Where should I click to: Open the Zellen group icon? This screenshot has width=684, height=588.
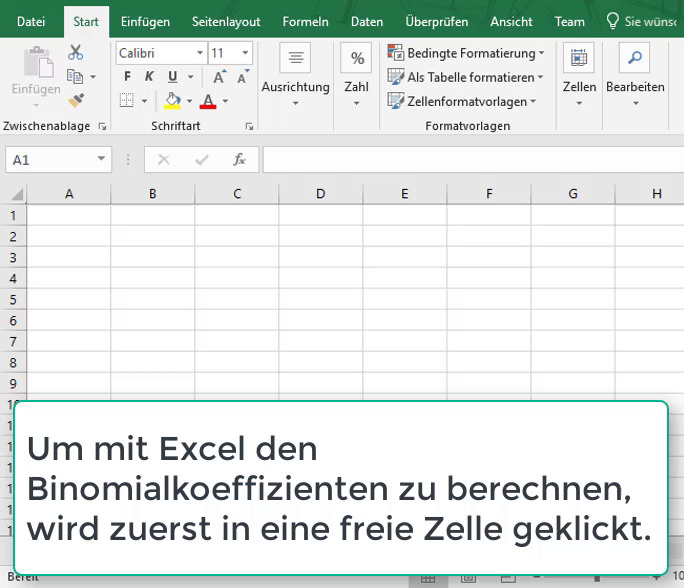pyautogui.click(x=579, y=58)
